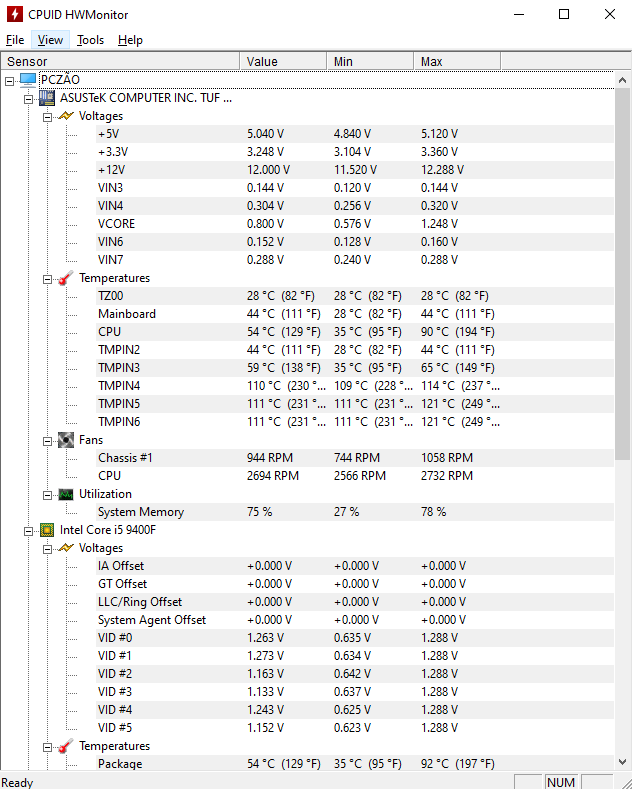Click the Value column header

pyautogui.click(x=283, y=61)
